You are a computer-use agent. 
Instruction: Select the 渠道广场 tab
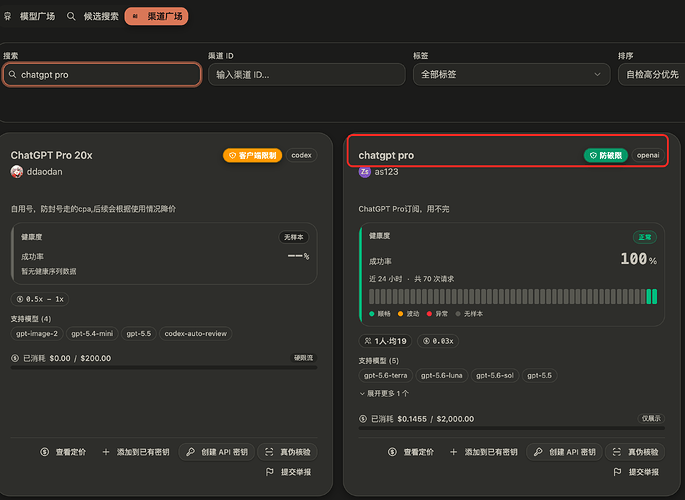tap(156, 17)
